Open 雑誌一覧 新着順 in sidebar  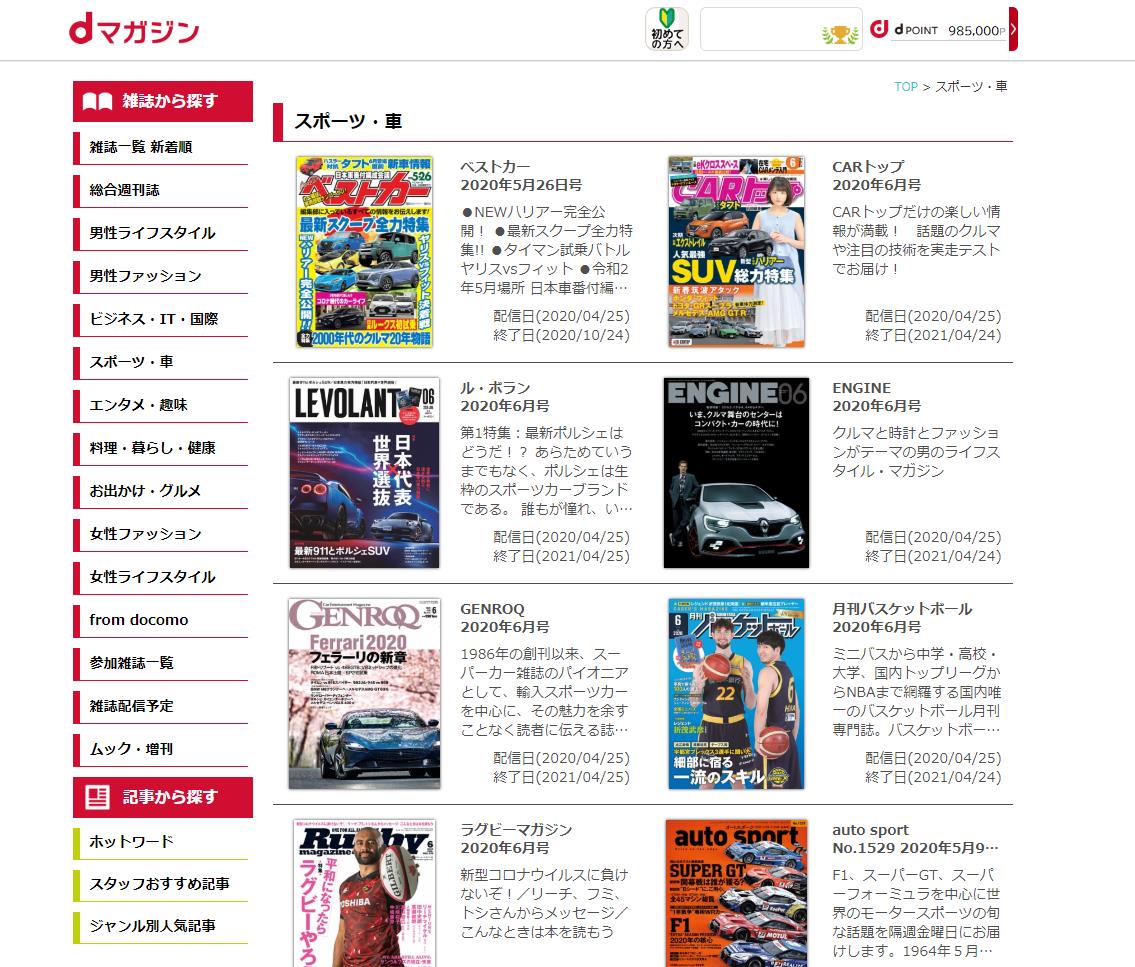(161, 147)
